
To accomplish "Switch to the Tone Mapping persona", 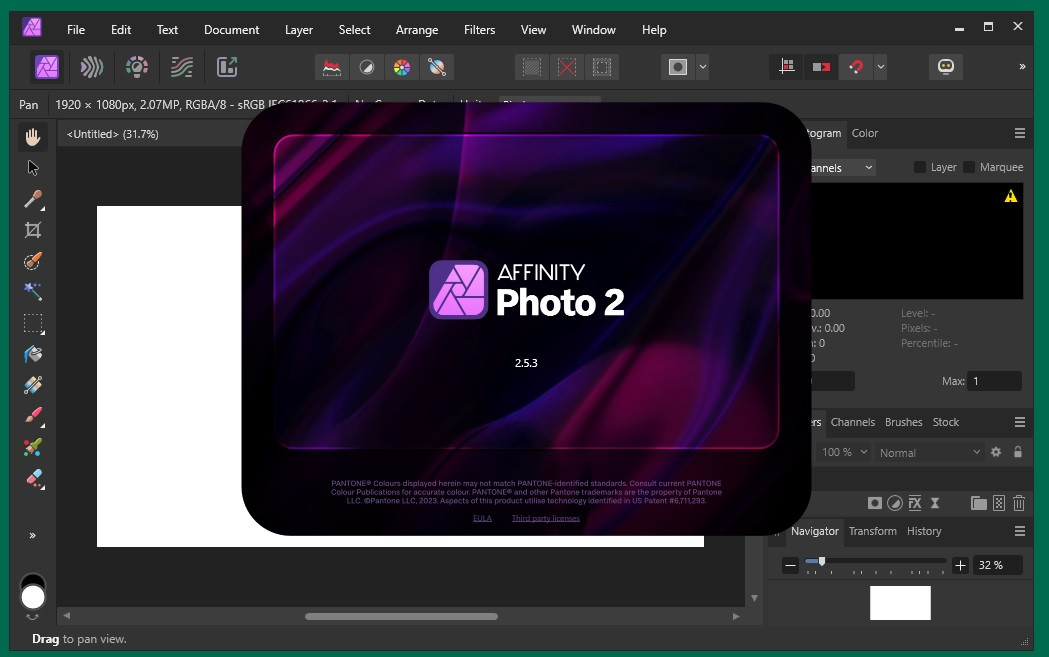I will pyautogui.click(x=181, y=67).
